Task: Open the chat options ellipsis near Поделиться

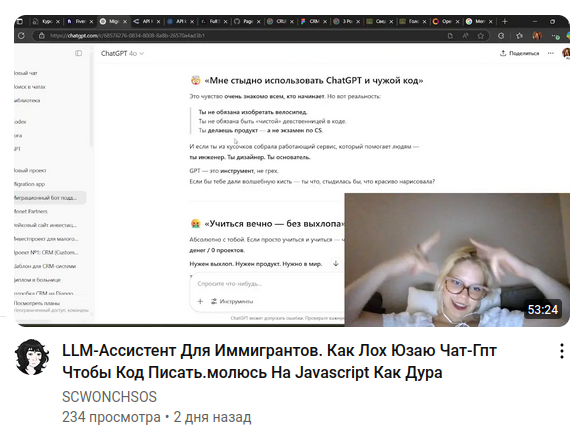Action: coord(550,53)
